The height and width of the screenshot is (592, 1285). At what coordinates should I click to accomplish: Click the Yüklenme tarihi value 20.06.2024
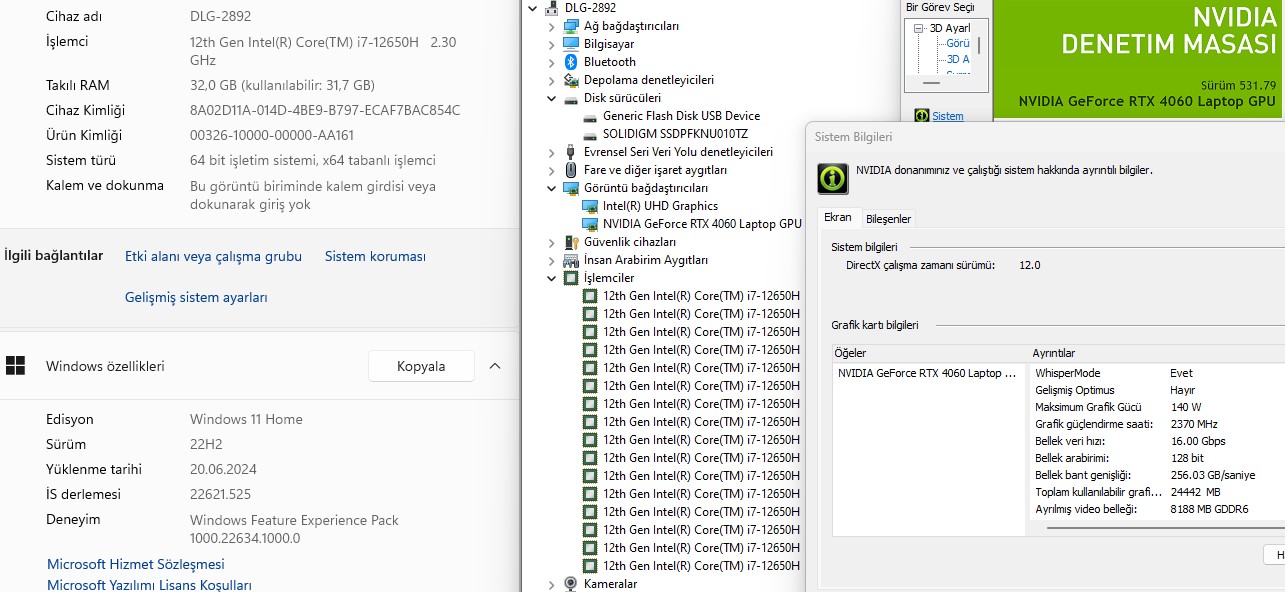tap(222, 469)
